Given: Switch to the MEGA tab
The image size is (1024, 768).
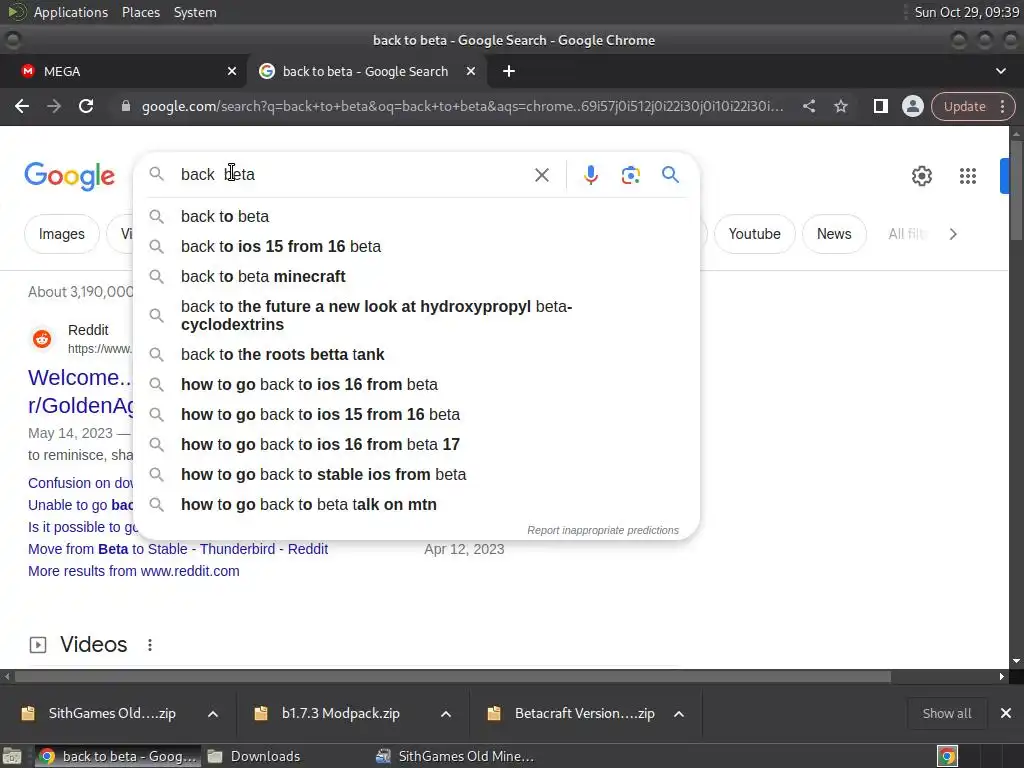Looking at the screenshot, I should (123, 71).
